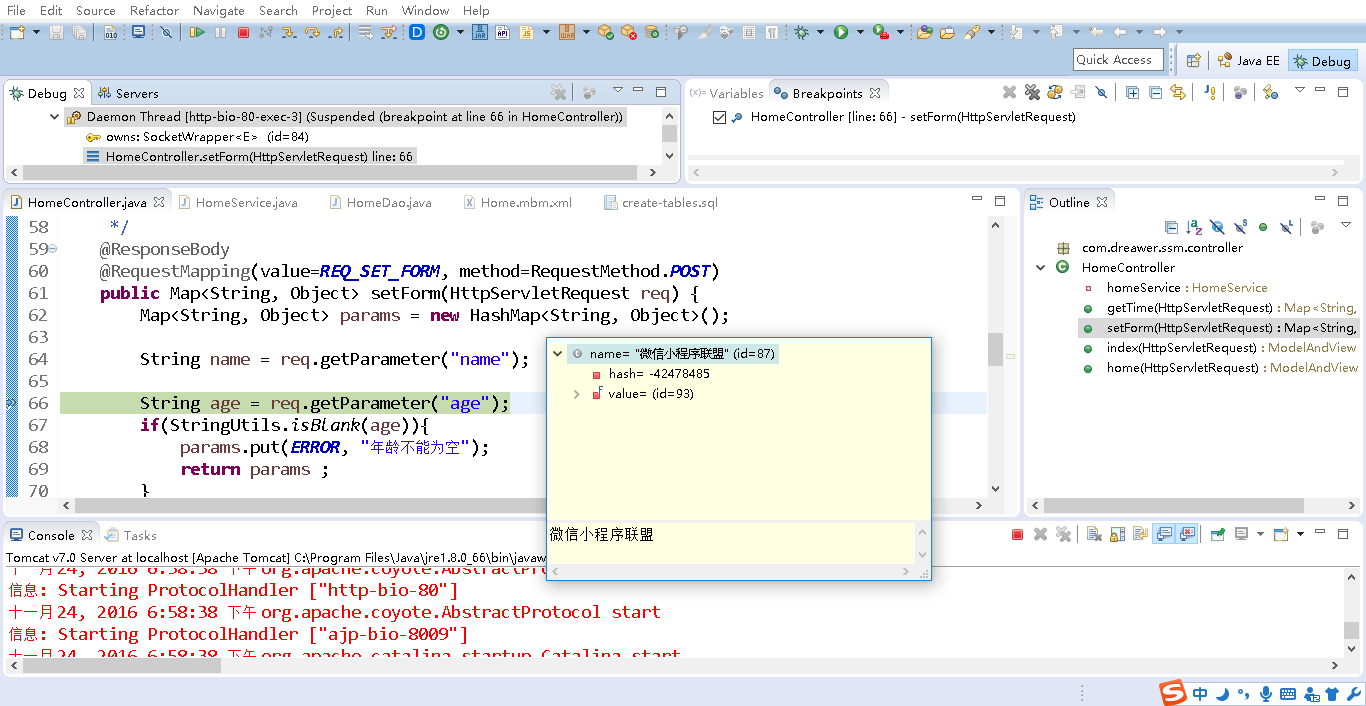Step over the current line

click(312, 32)
